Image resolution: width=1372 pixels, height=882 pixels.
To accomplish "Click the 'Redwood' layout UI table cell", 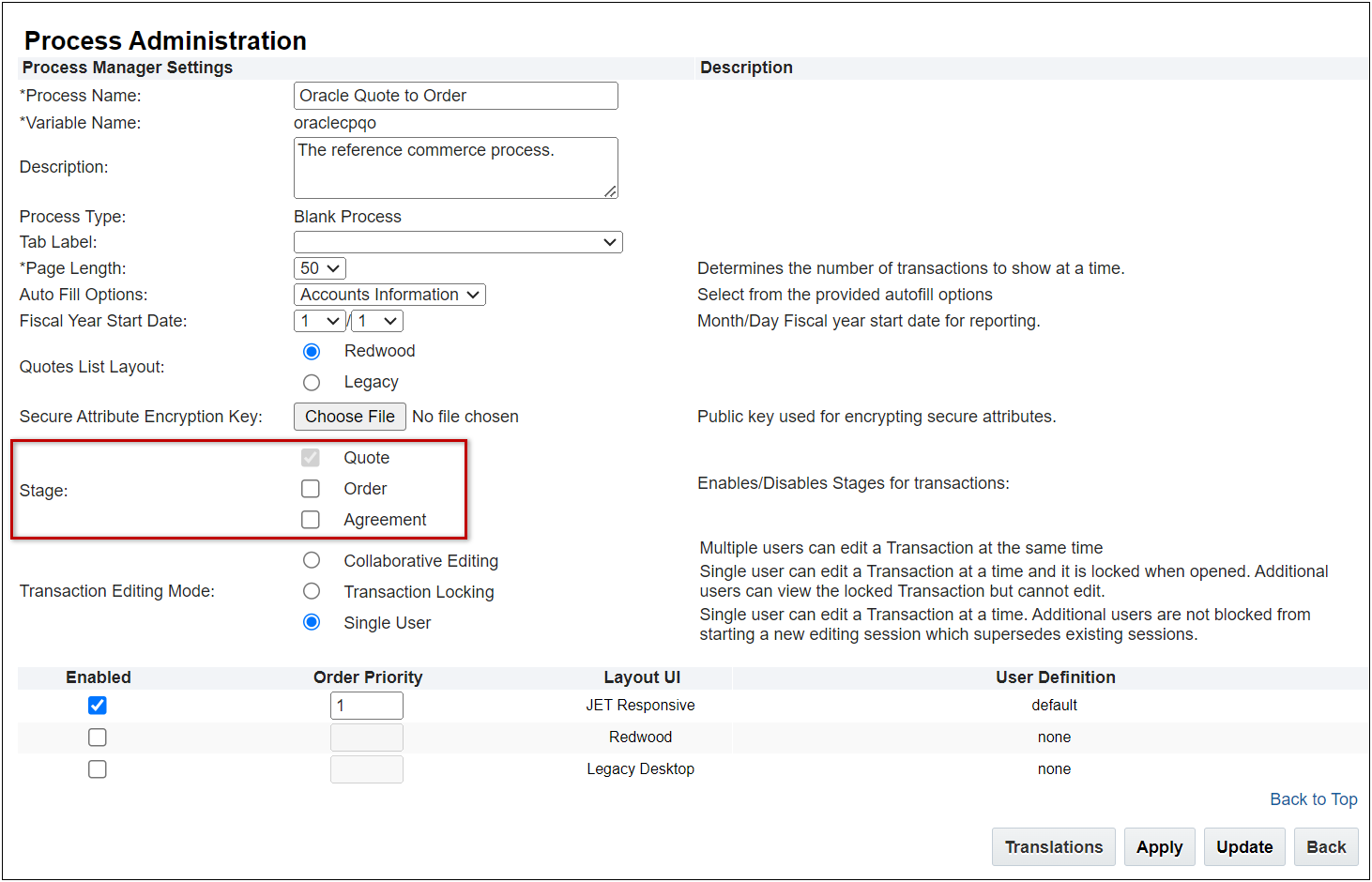I will 641,738.
